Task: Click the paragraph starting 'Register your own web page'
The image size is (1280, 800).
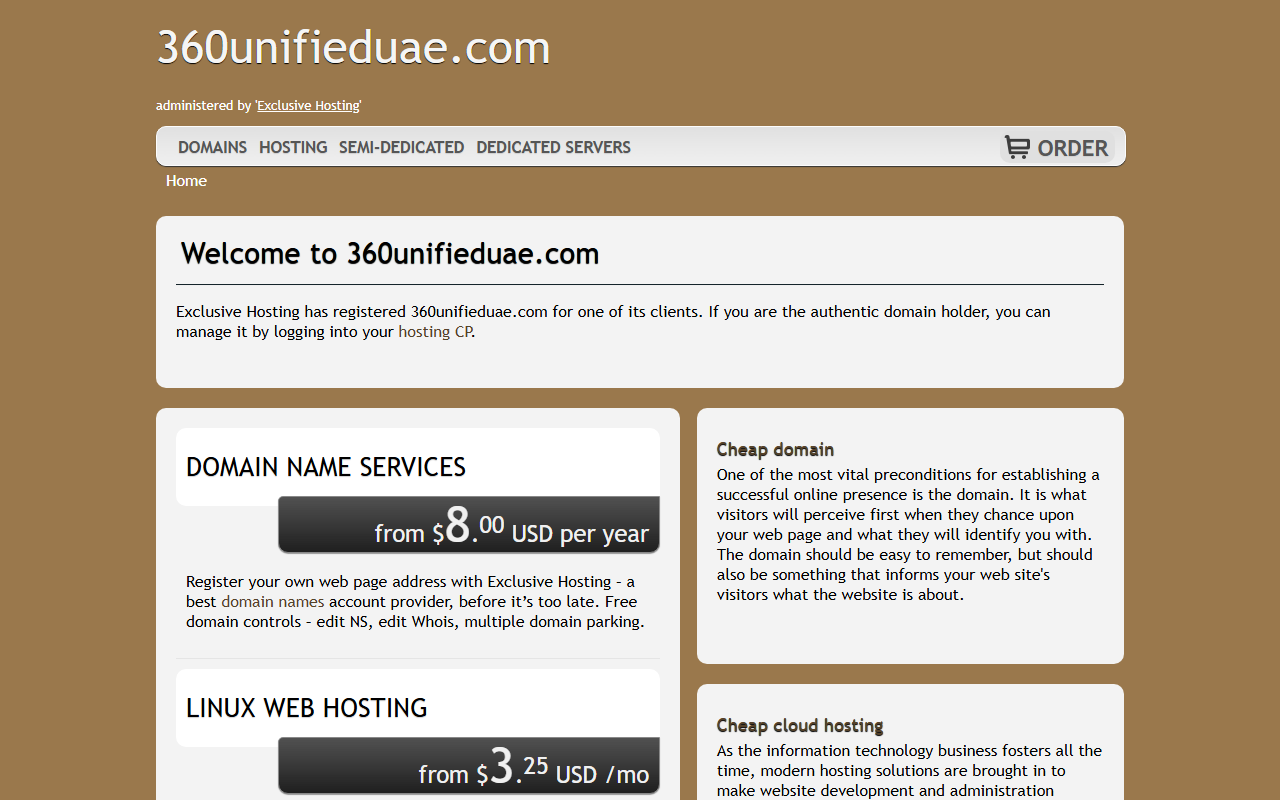Action: 415,602
